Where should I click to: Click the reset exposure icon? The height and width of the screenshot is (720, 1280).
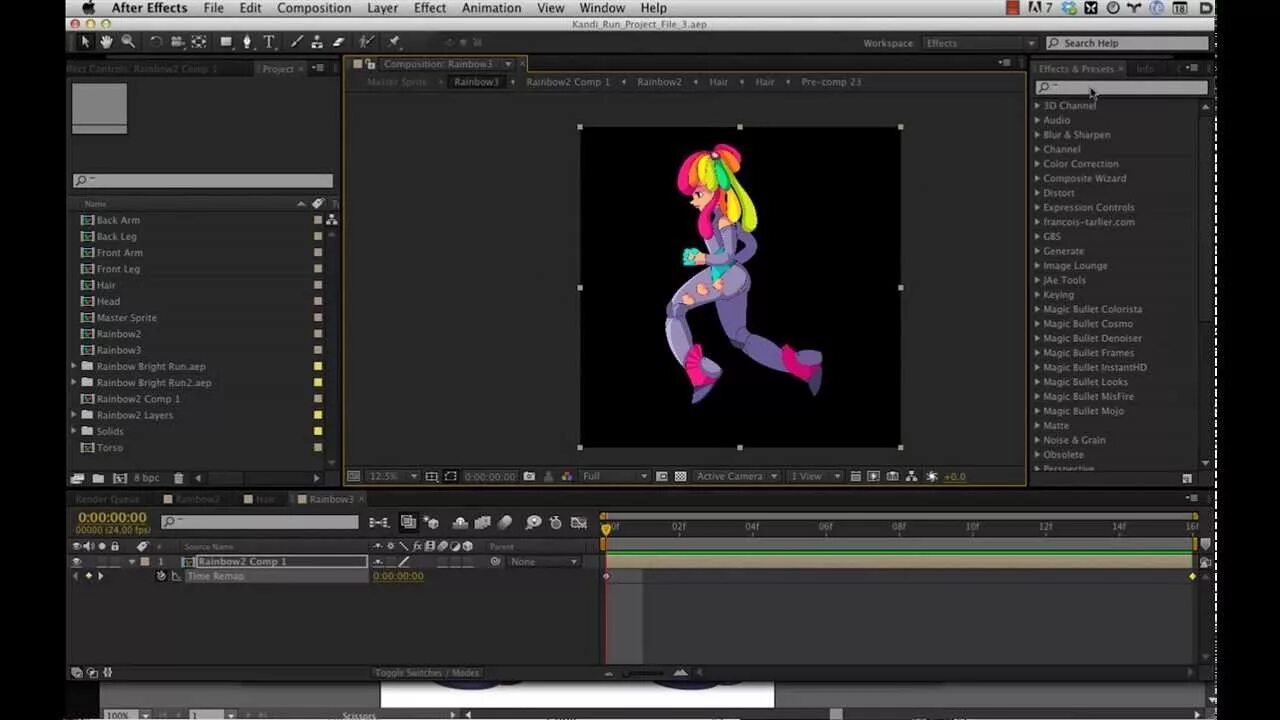click(x=932, y=476)
